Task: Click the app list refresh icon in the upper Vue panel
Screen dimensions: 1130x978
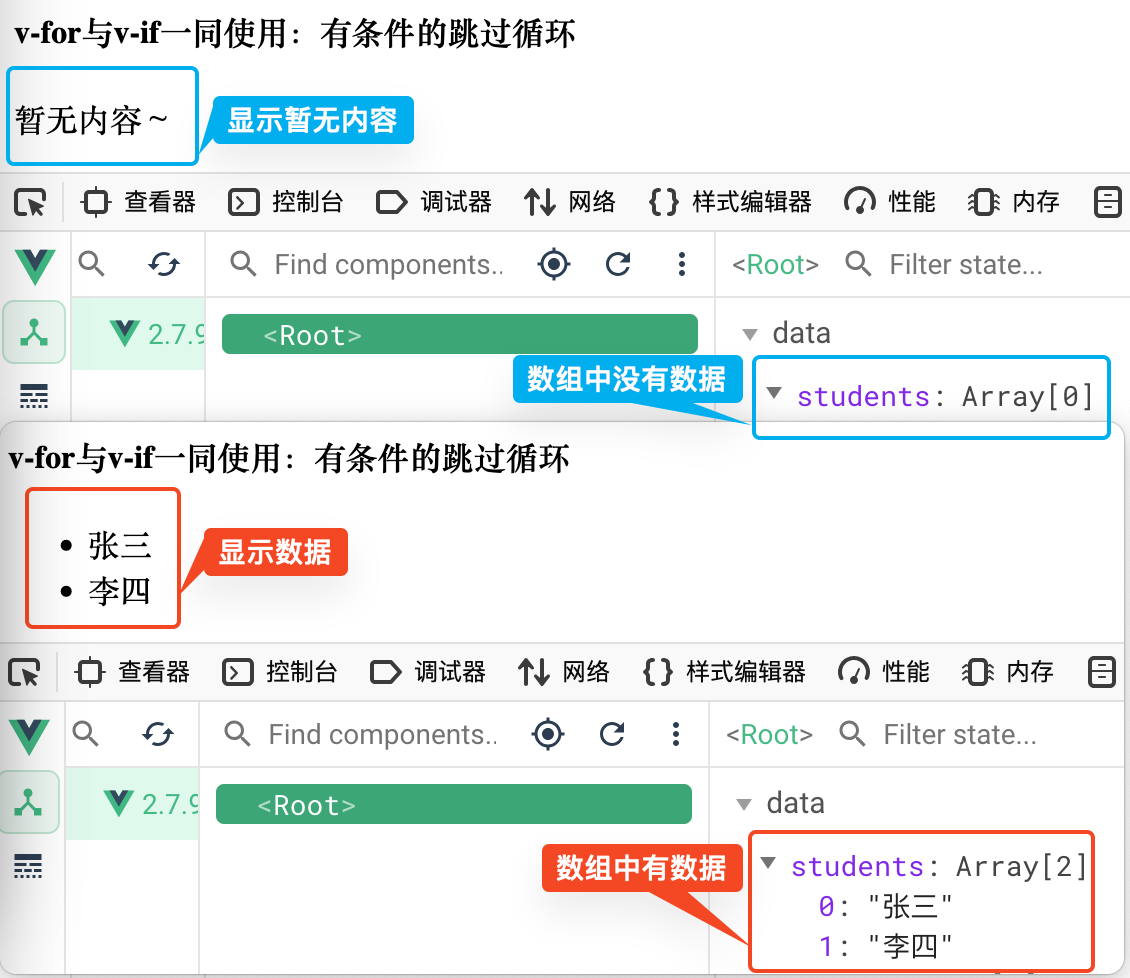Action: click(164, 264)
